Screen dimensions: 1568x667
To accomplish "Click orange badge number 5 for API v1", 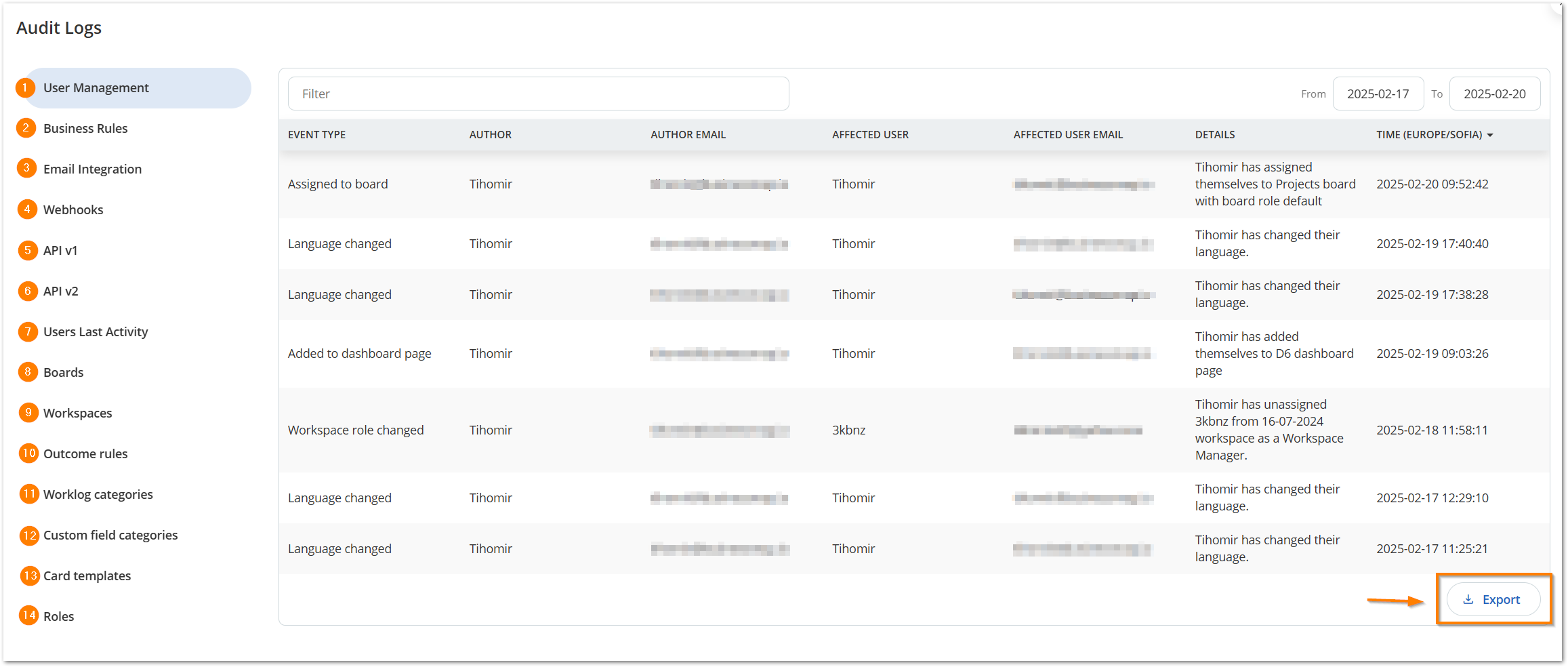I will pyautogui.click(x=27, y=250).
